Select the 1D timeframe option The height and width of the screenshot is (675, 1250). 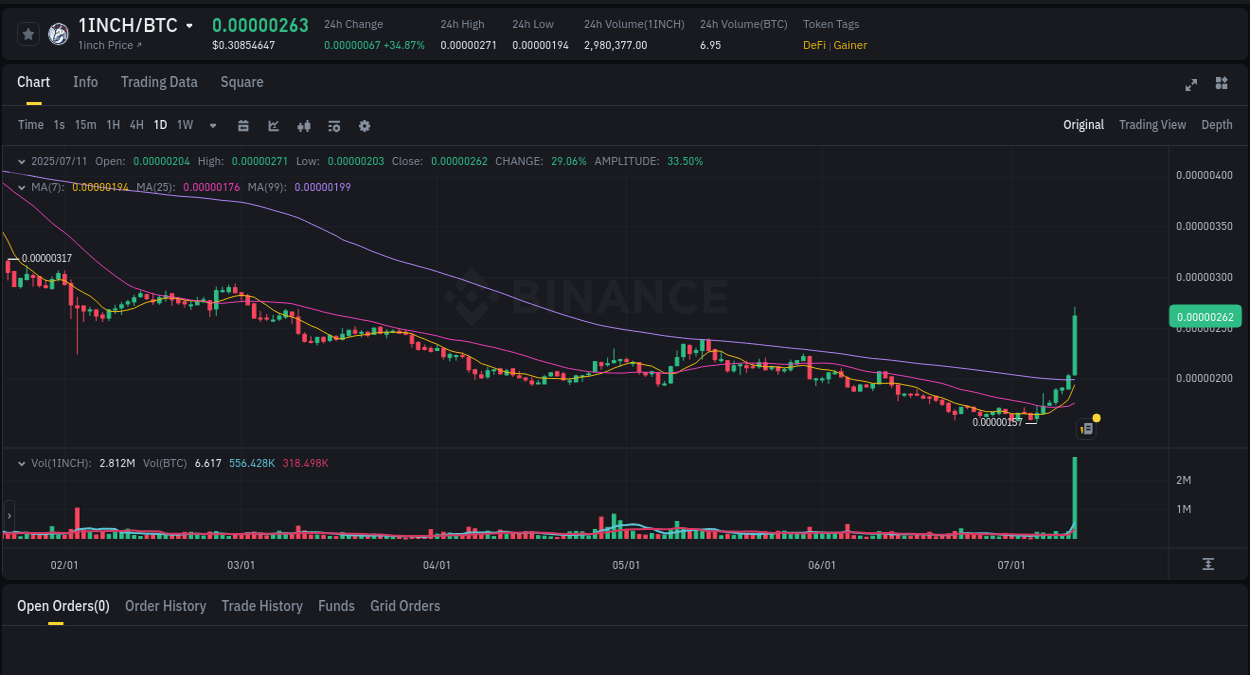click(x=160, y=125)
